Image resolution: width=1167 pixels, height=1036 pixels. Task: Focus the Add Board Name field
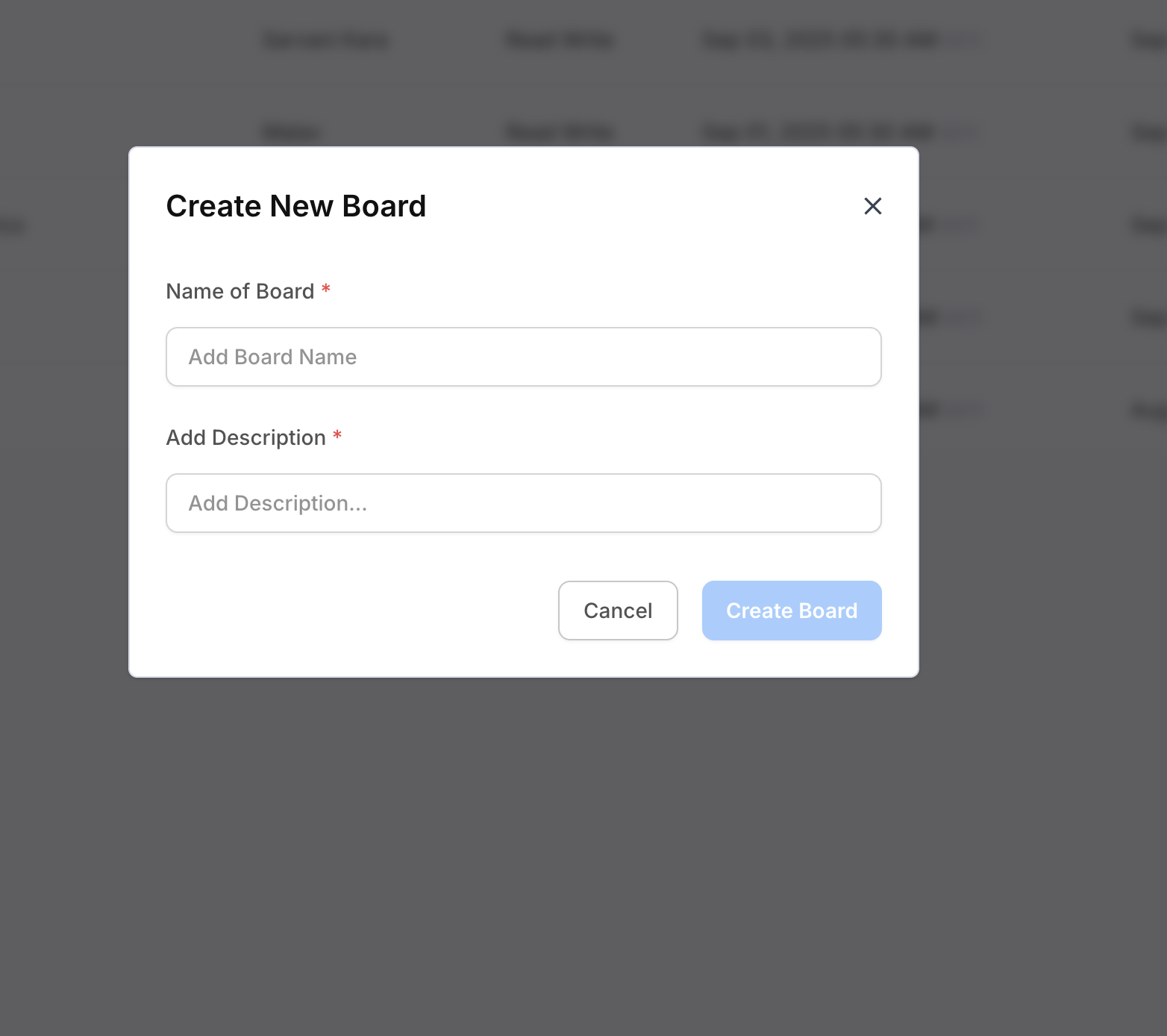[523, 357]
